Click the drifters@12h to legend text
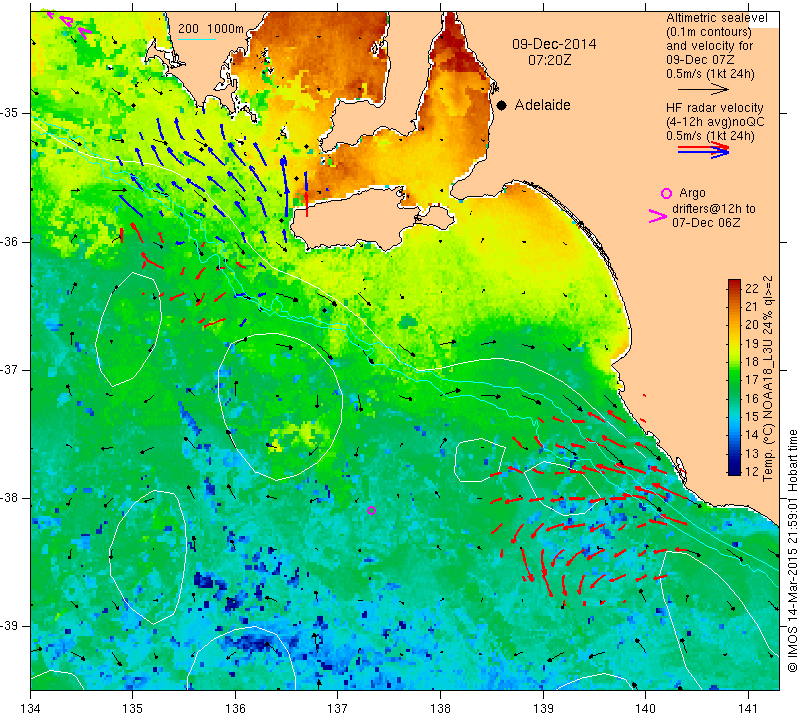The width and height of the screenshot is (800, 720). (x=713, y=209)
